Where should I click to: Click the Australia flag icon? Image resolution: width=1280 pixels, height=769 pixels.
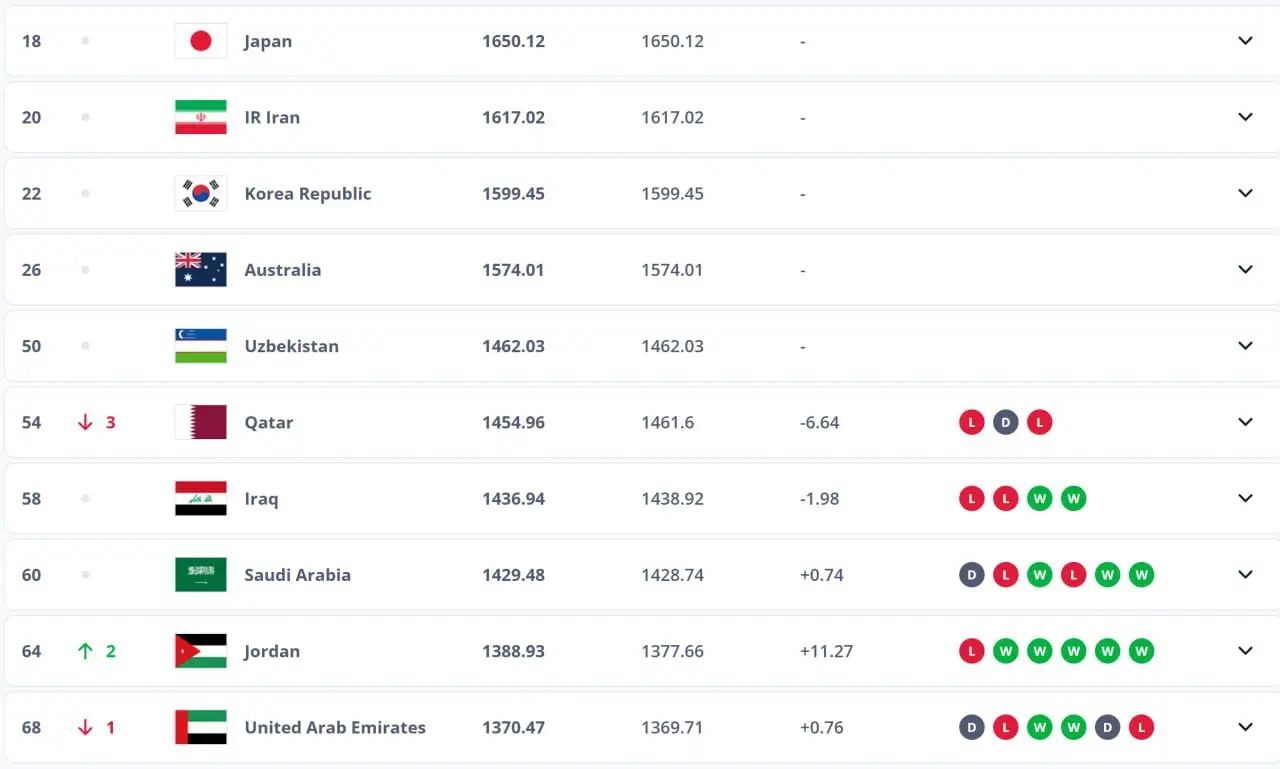200,270
